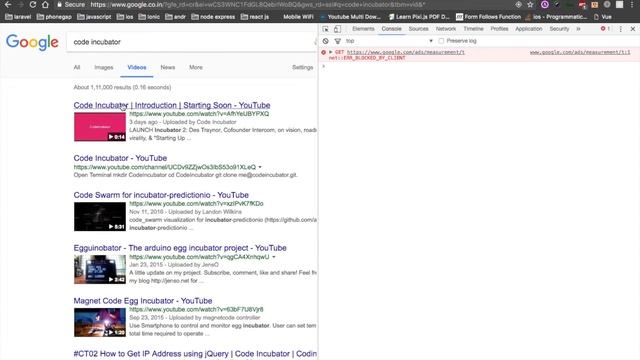This screenshot has width=640, height=360.
Task: Open the console filter funnel icon
Action: (x=338, y=41)
